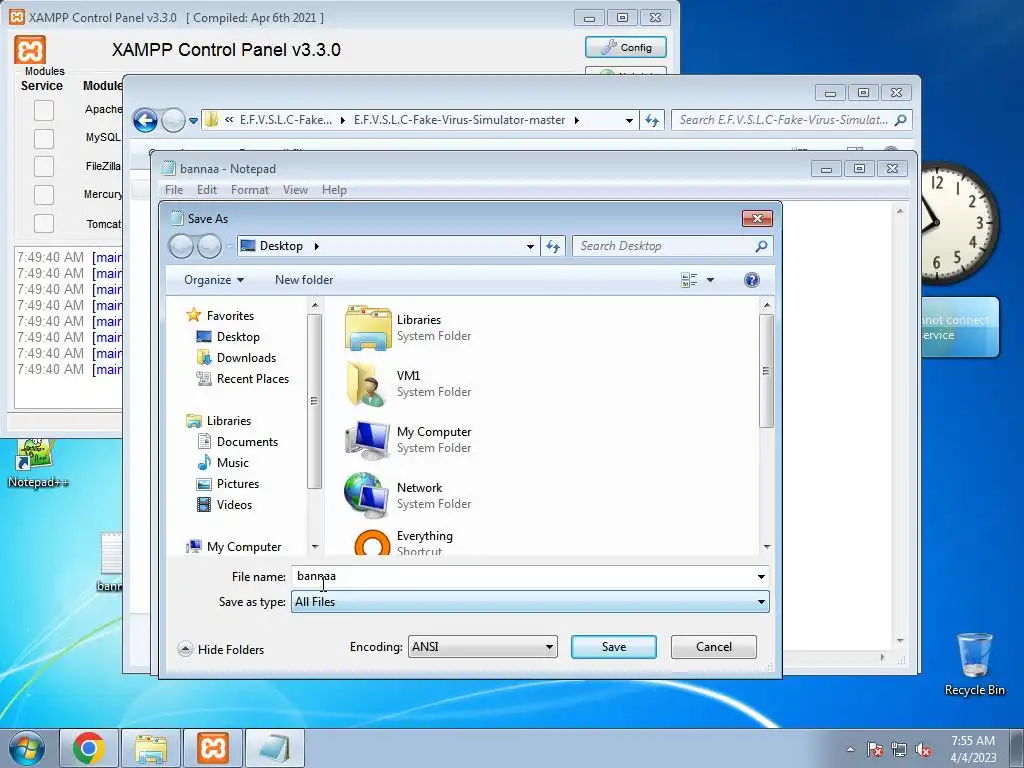Open Windows Explorer from the taskbar
This screenshot has height=768, width=1024.
click(x=151, y=748)
